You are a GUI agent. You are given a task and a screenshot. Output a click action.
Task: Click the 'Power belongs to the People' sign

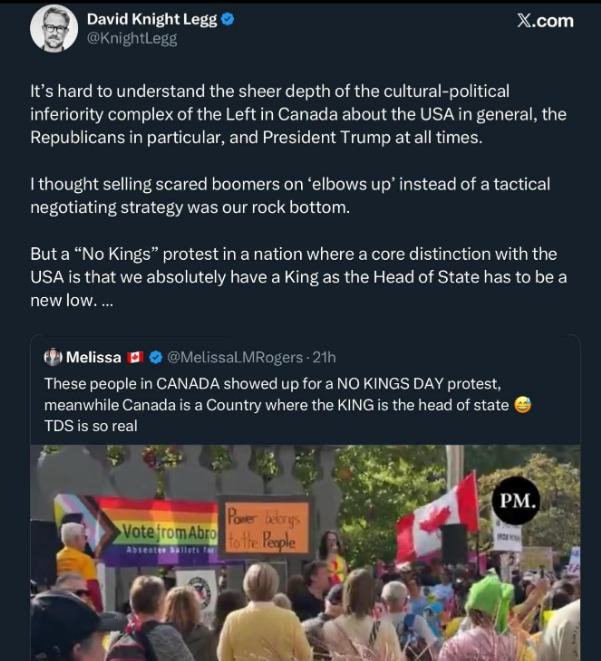267,527
